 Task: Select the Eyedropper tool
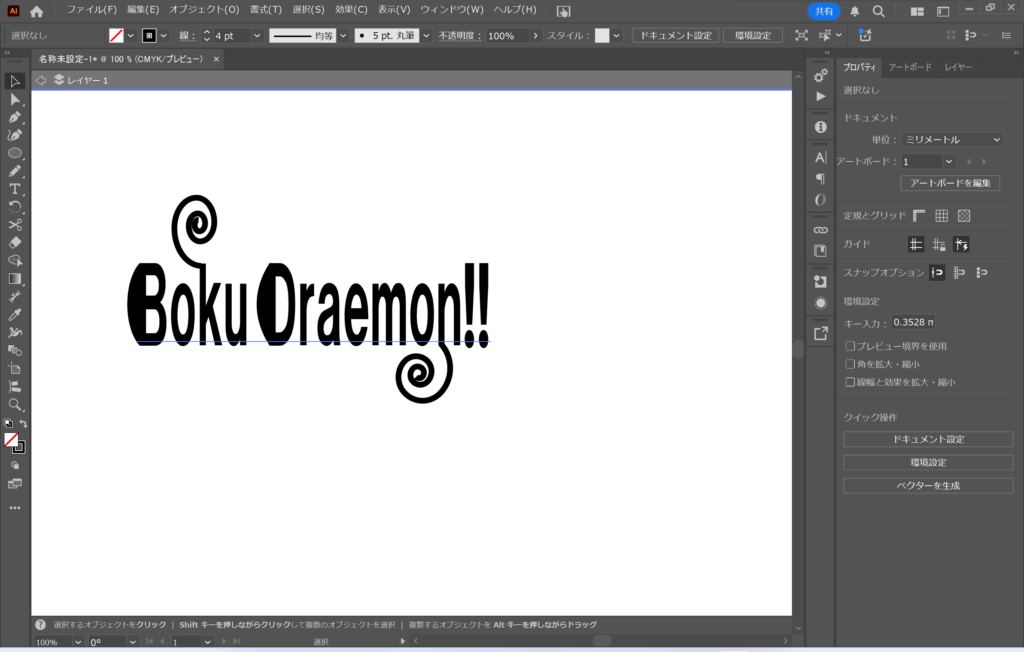[x=14, y=315]
